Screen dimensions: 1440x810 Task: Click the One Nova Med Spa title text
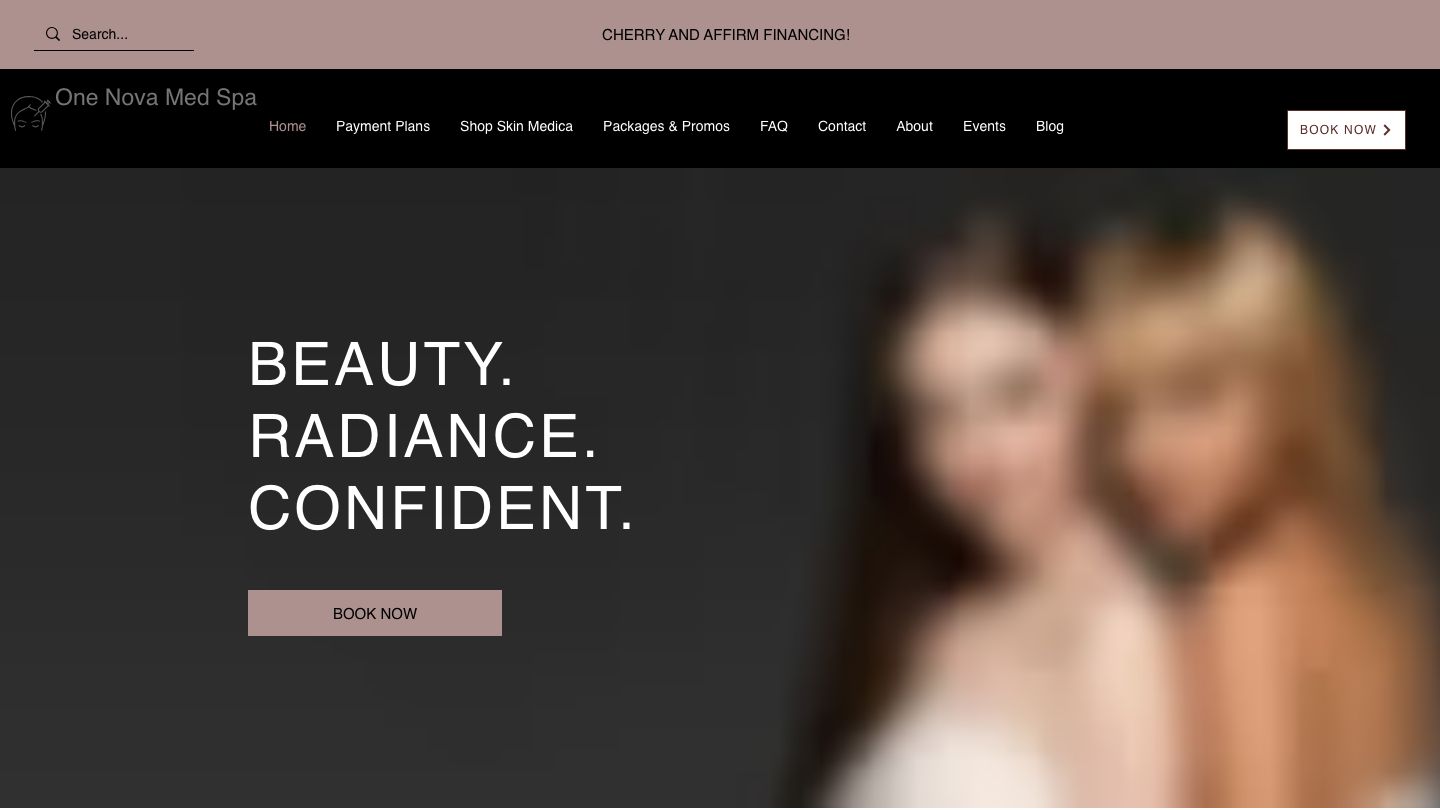[156, 97]
